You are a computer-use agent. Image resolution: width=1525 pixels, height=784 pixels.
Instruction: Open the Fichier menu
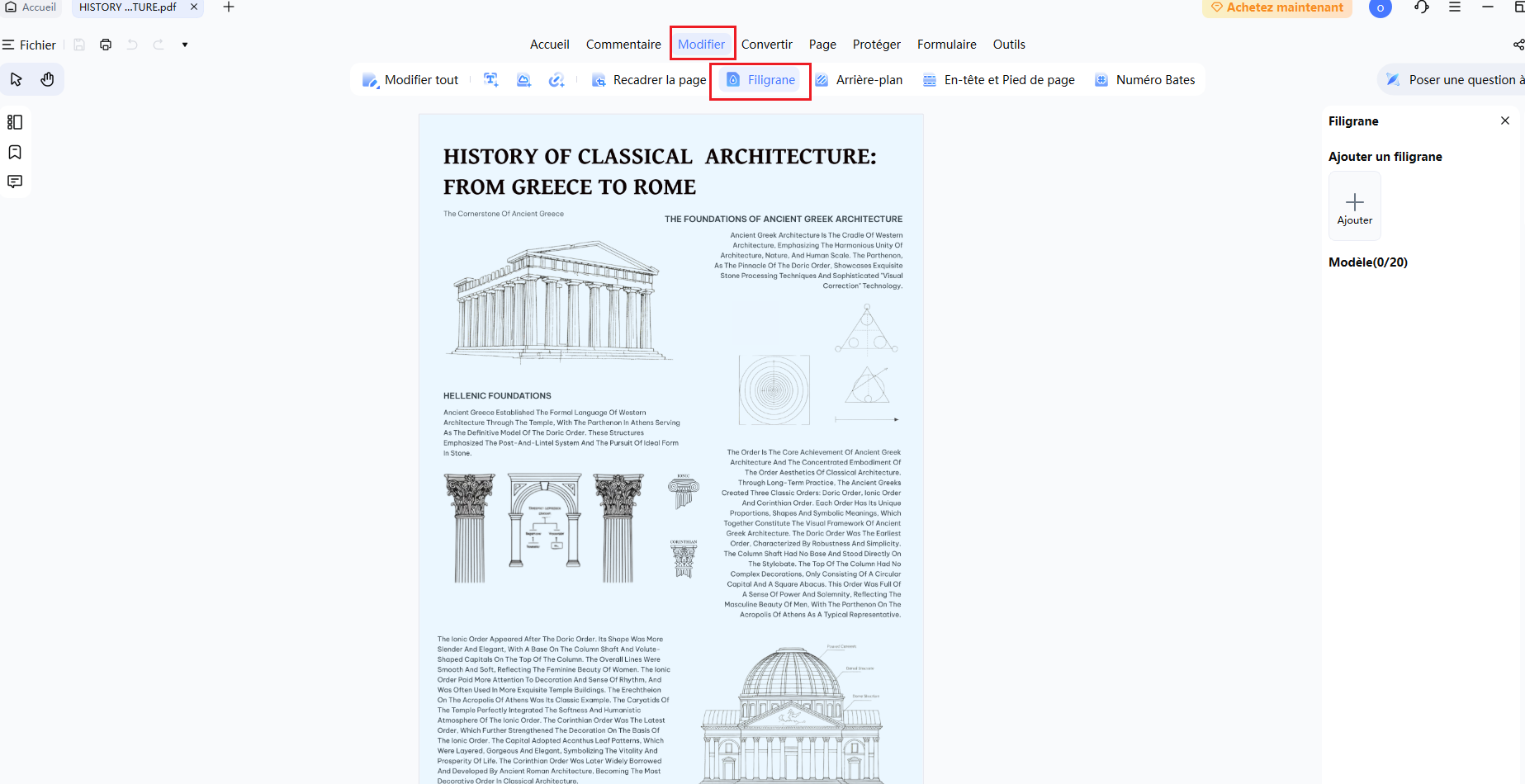coord(29,45)
